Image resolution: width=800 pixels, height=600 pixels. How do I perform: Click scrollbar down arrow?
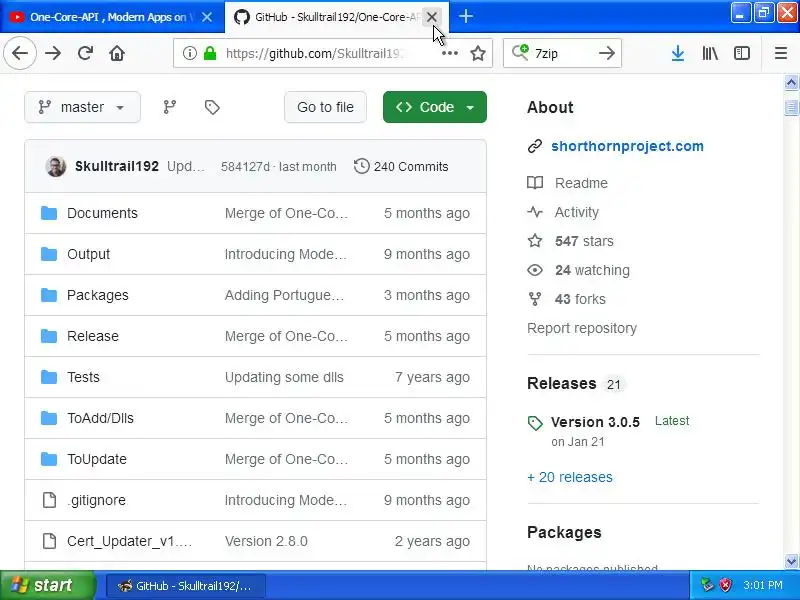pyautogui.click(x=791, y=561)
